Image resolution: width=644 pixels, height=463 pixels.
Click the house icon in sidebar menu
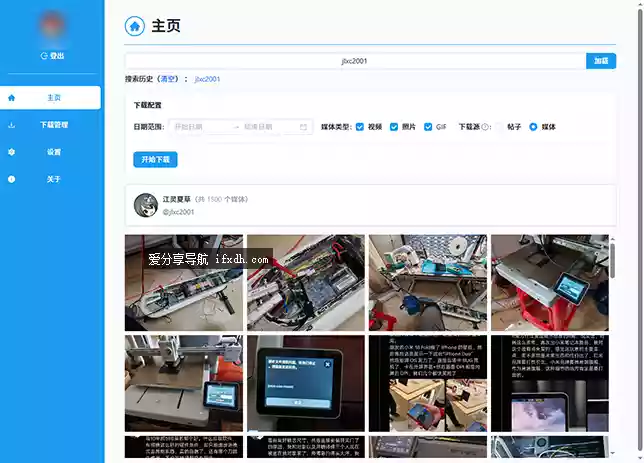coord(12,98)
